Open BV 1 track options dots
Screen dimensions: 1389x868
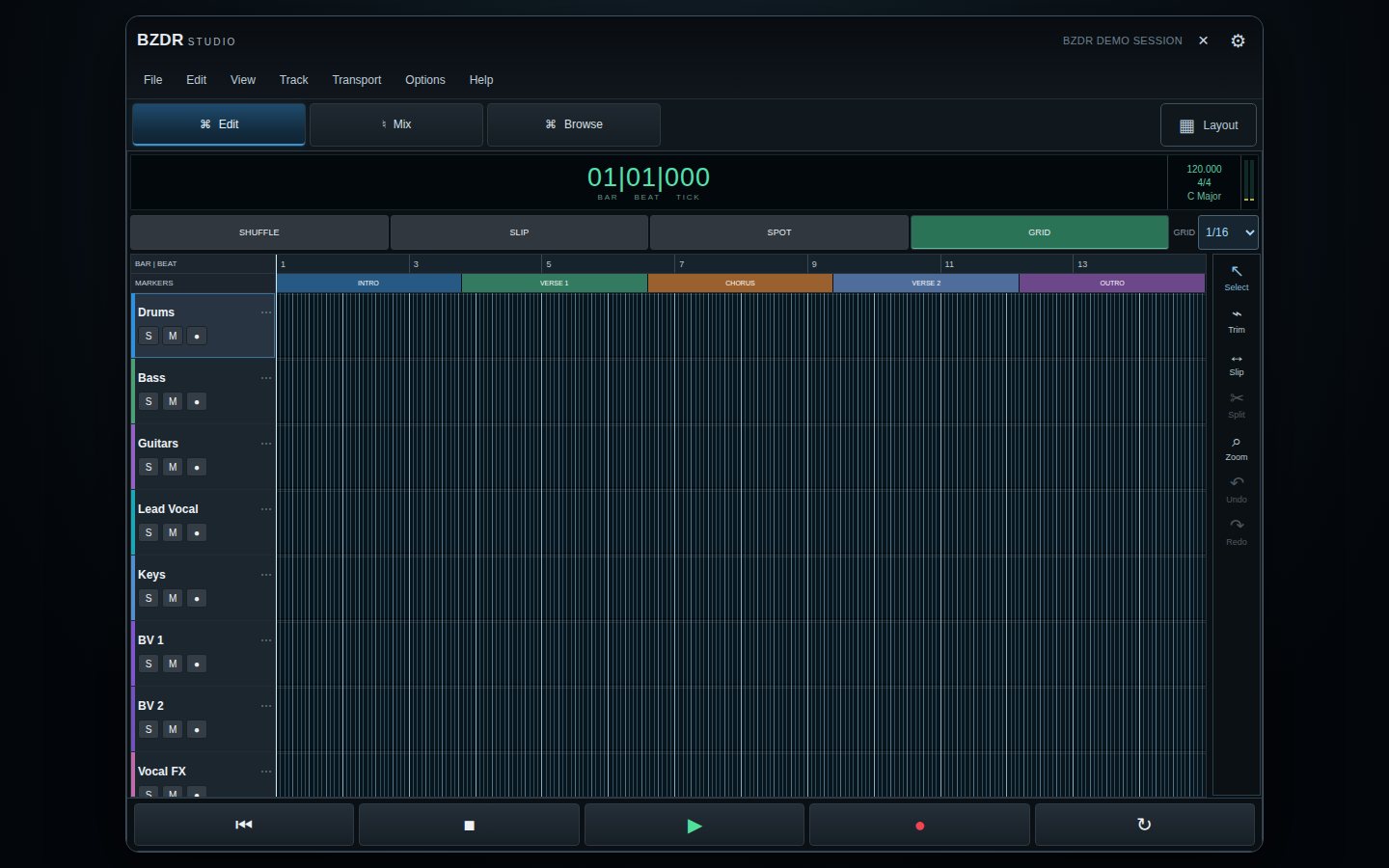tap(266, 640)
